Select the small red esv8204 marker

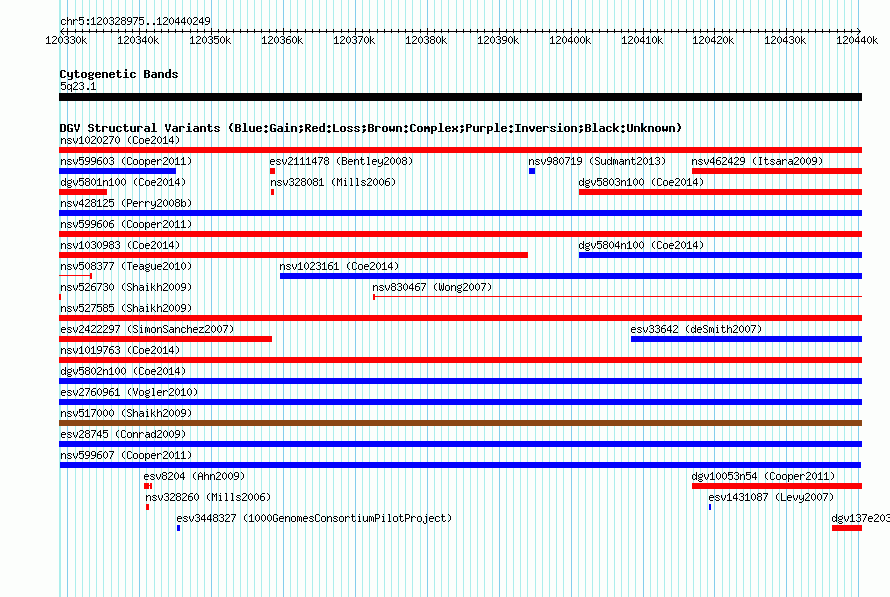coord(148,486)
